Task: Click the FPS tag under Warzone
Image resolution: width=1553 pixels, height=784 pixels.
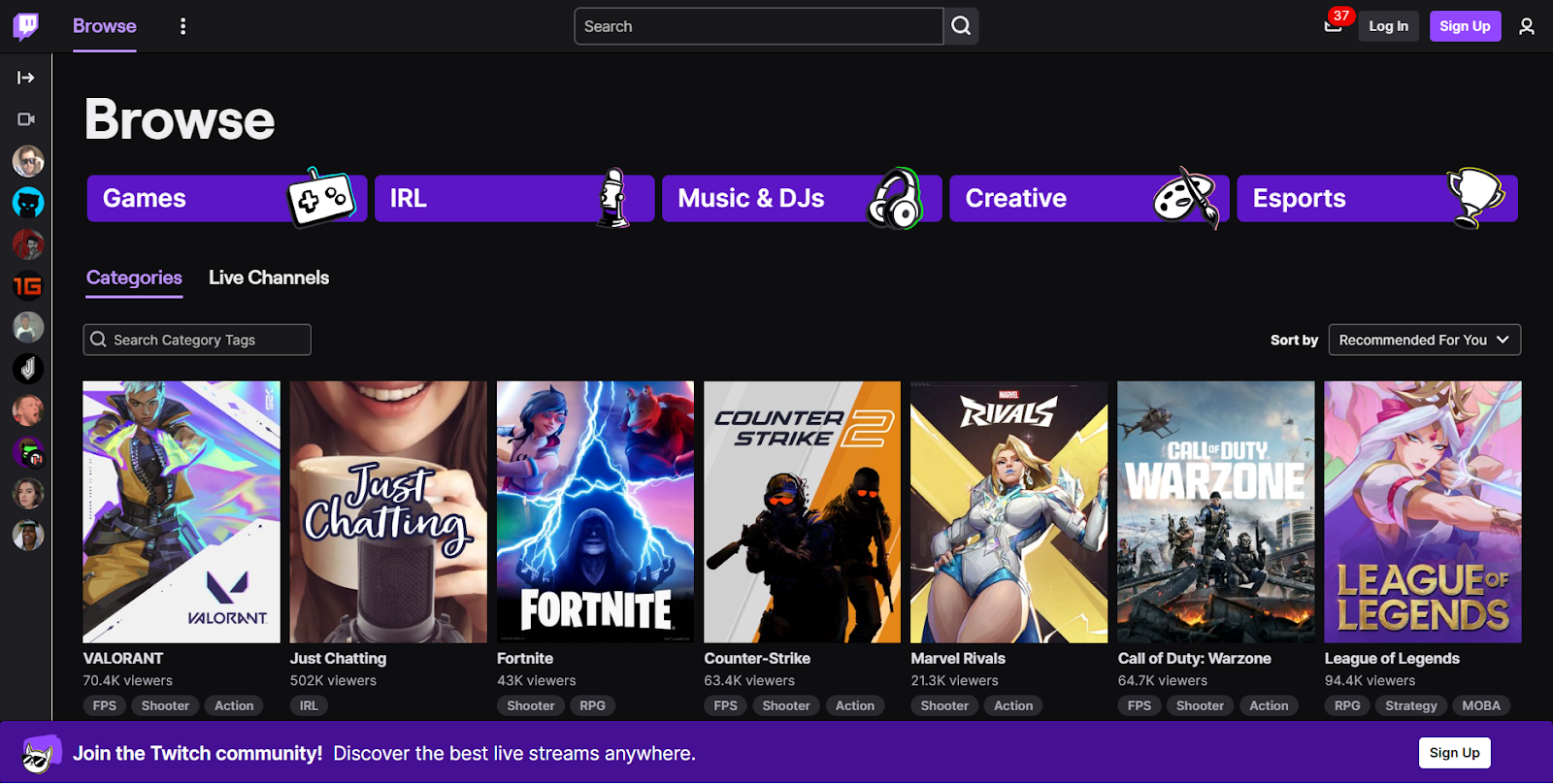Action: [1140, 706]
